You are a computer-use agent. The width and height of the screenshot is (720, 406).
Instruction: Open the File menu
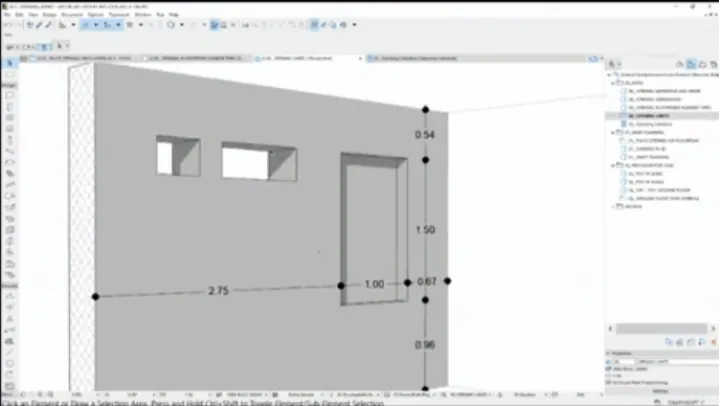click(8, 15)
